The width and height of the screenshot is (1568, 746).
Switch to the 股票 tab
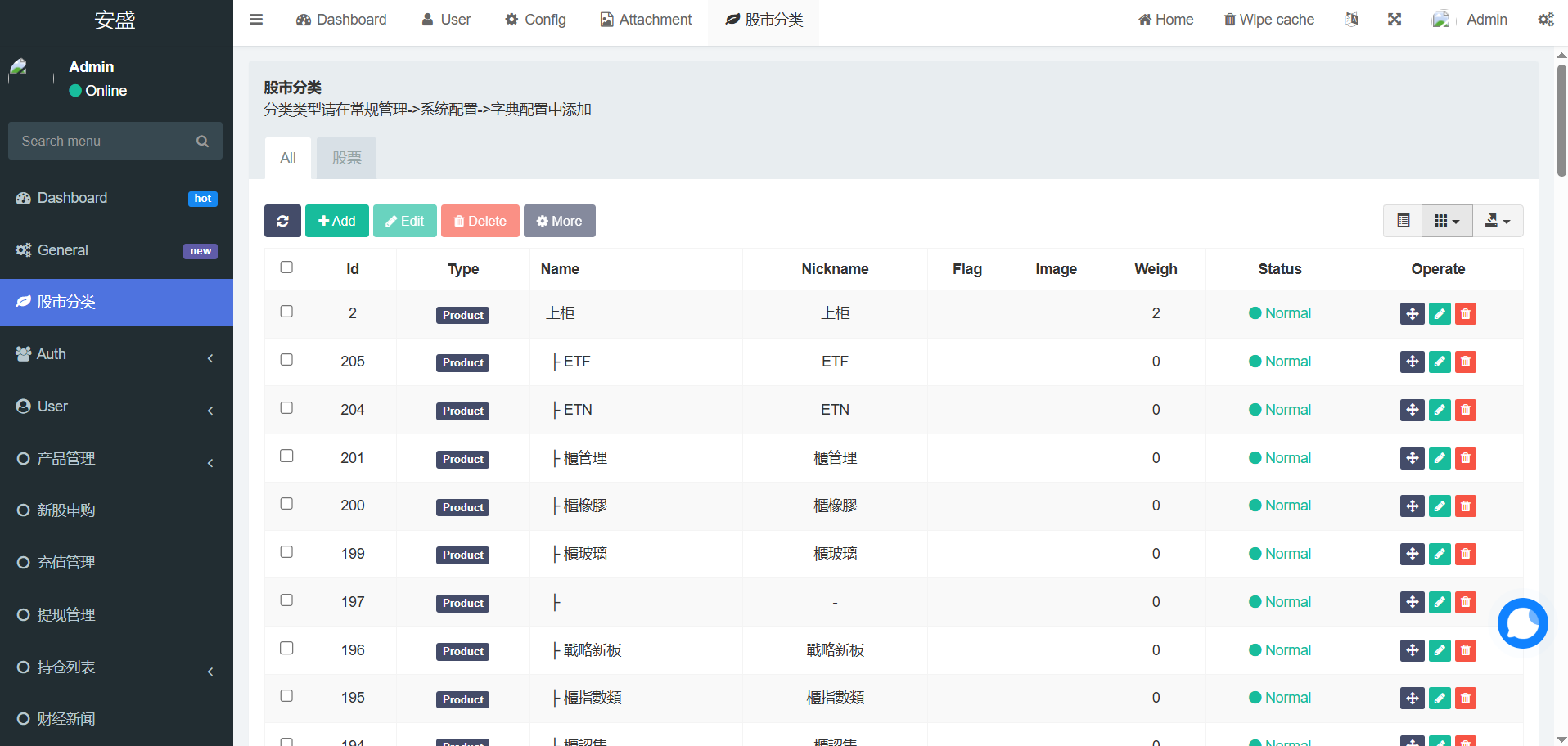(x=347, y=158)
